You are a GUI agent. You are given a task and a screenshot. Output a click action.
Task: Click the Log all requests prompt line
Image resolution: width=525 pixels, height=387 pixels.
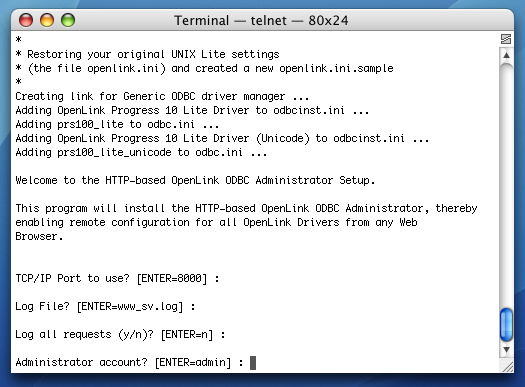120,334
